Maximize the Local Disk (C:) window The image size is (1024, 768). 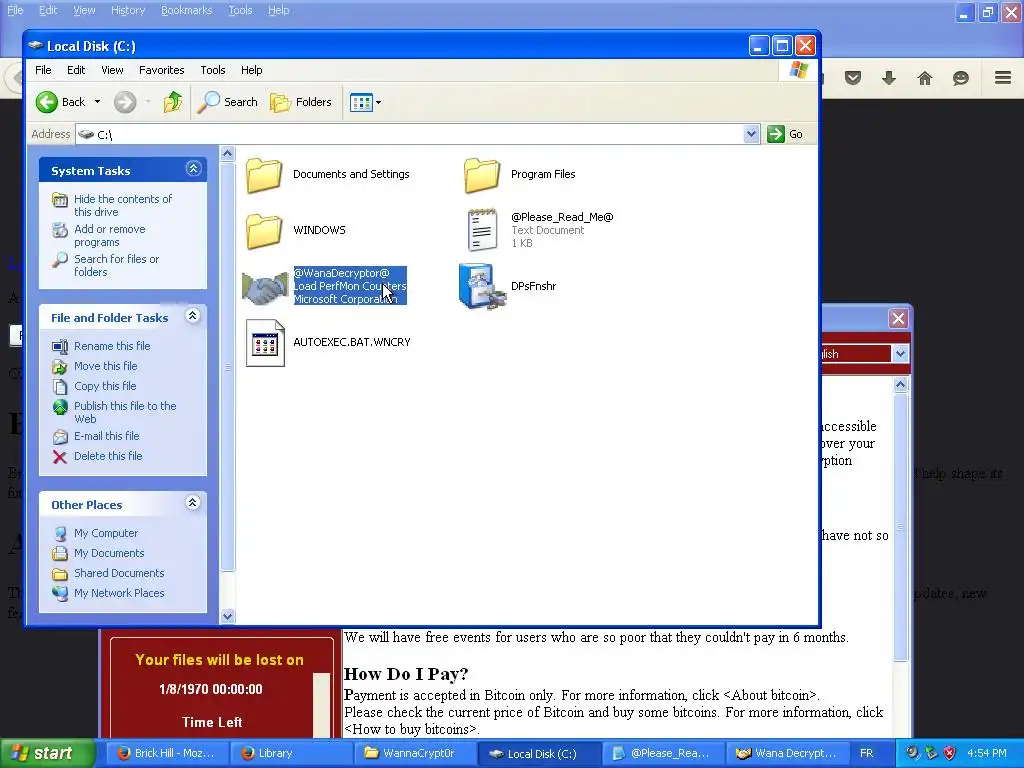[x=782, y=46]
